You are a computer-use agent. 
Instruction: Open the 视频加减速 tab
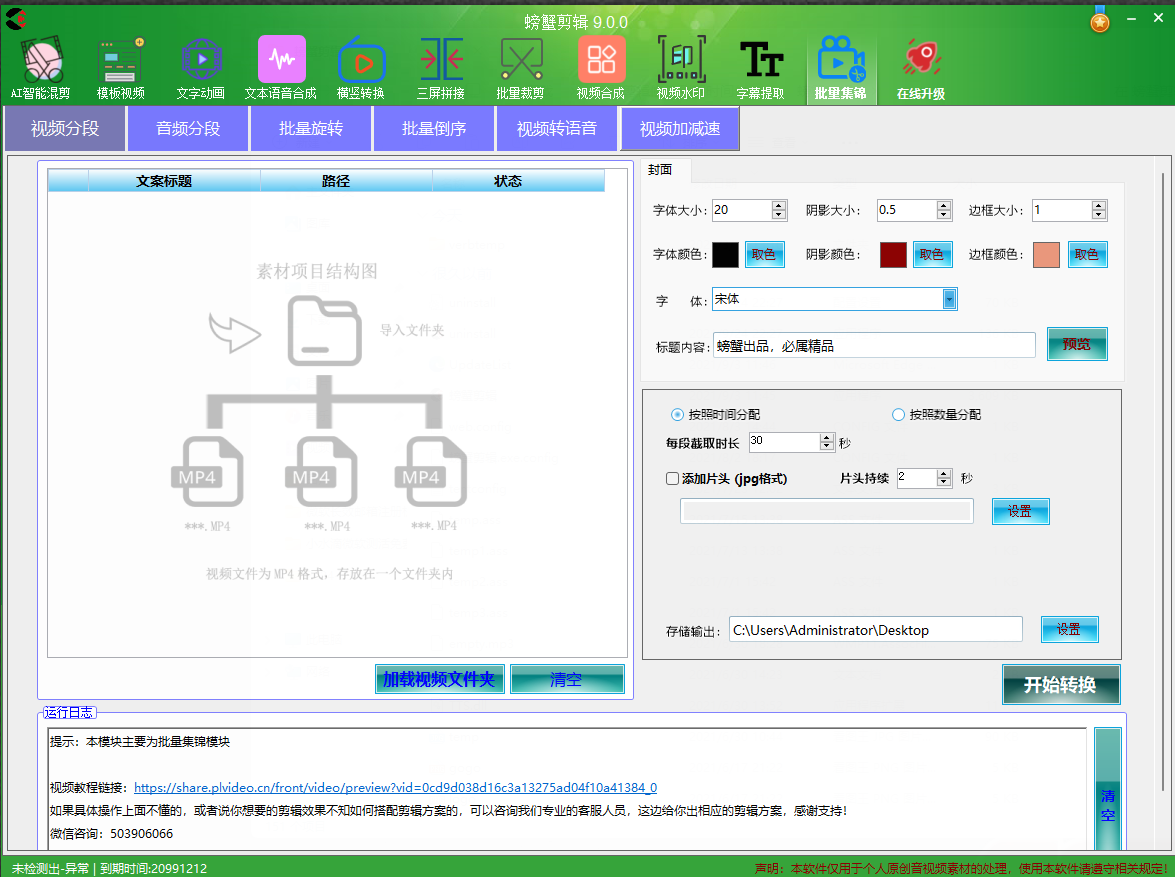[x=680, y=129]
